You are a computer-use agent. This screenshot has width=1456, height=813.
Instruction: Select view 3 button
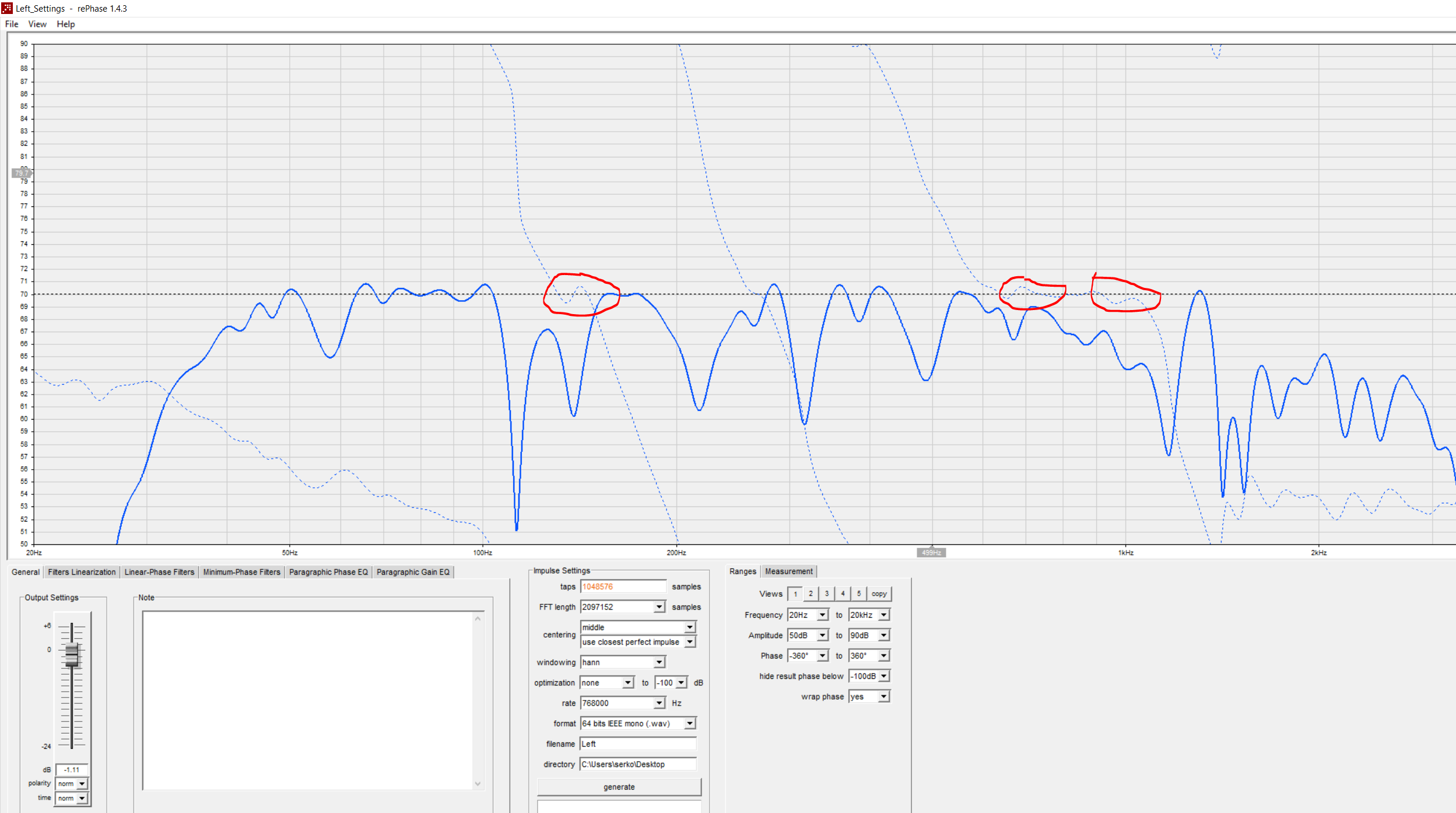[826, 593]
